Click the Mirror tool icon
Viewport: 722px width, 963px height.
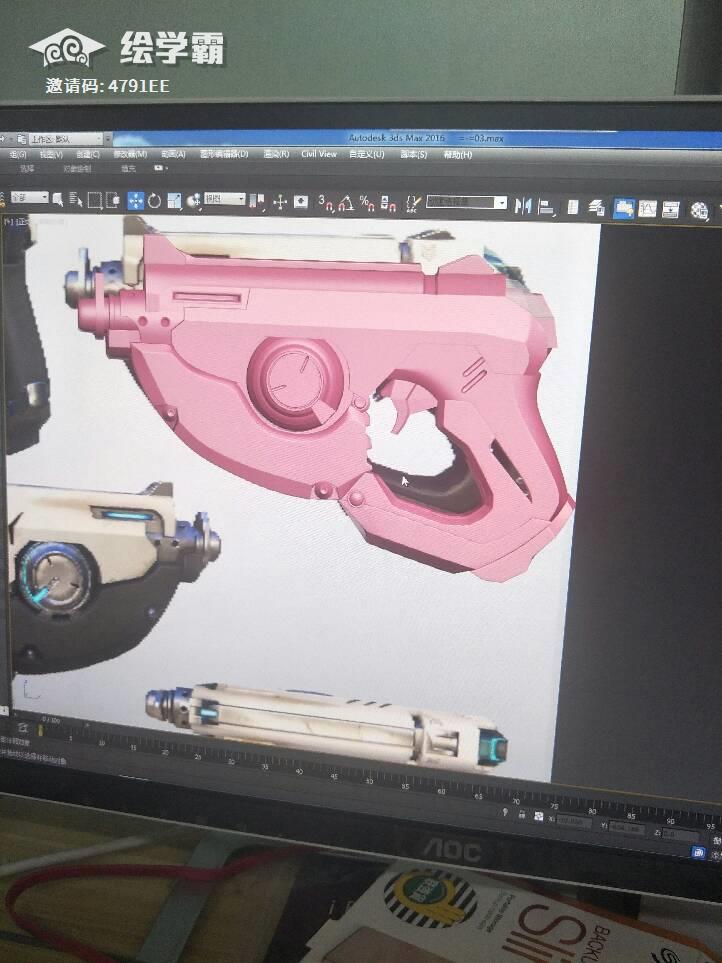523,206
